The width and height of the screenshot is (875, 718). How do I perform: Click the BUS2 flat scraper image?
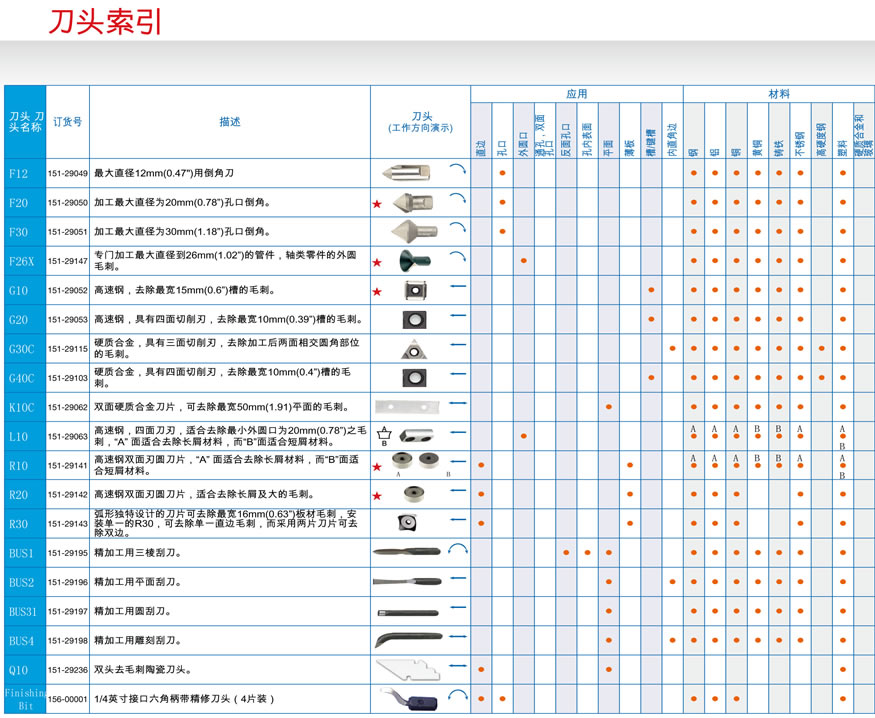tap(407, 581)
